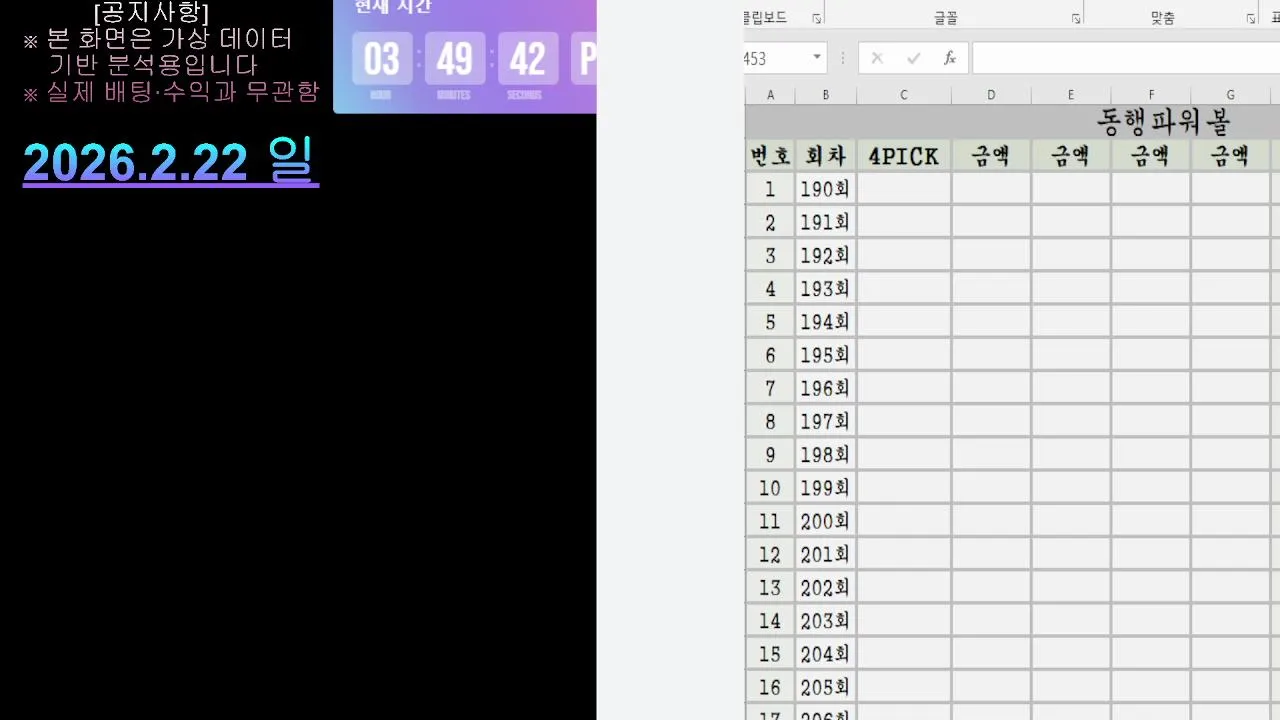Select column A header
Image resolution: width=1280 pixels, height=720 pixels.
(x=770, y=95)
